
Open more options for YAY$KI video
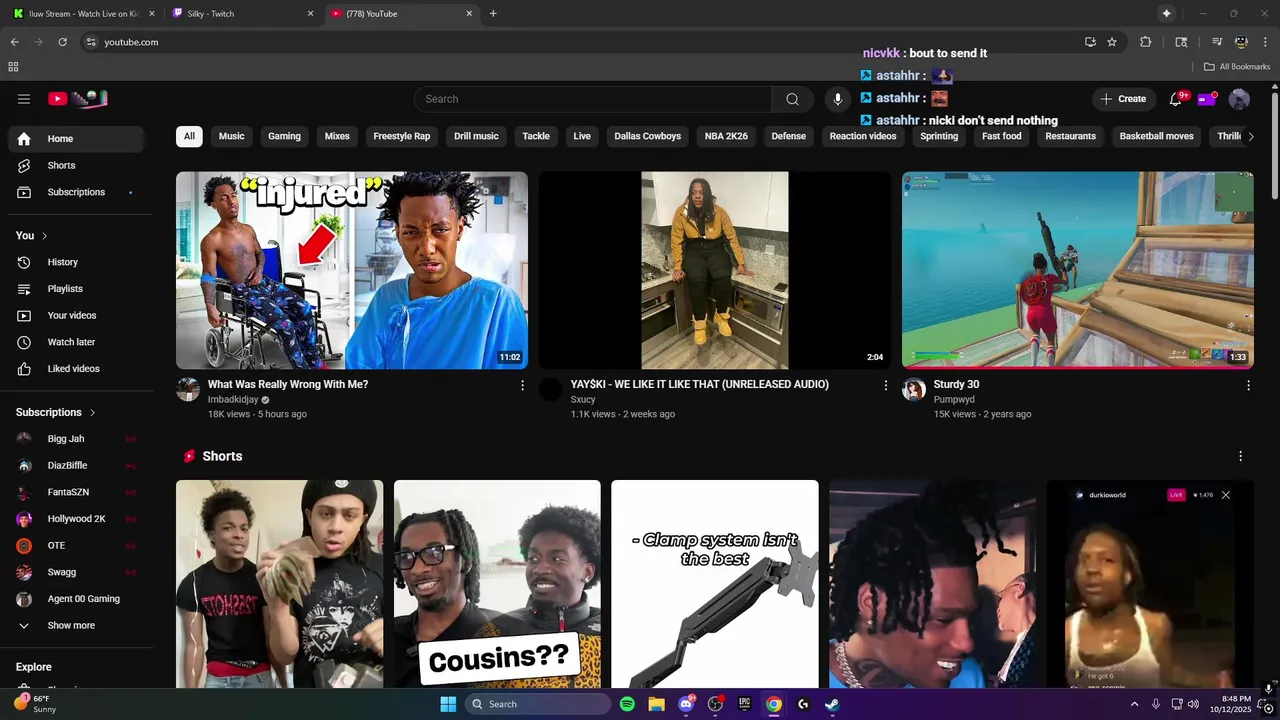pos(885,385)
